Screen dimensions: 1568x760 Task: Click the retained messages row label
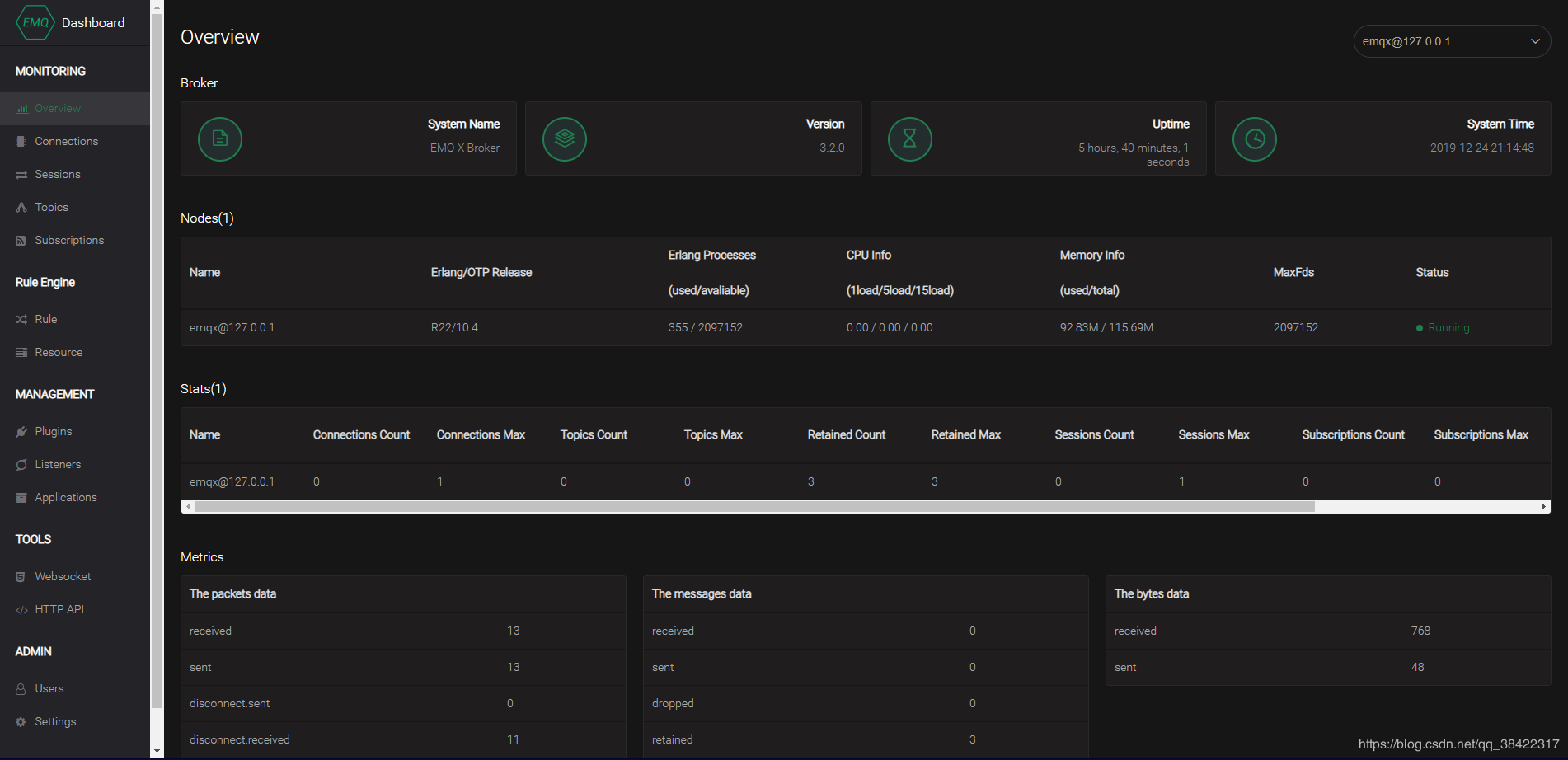[673, 740]
